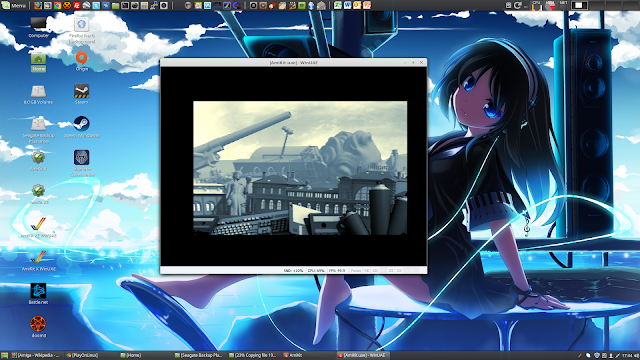This screenshot has height=360, width=640.
Task: Open the CPU monitor applet in top panel
Action: click(x=536, y=5)
